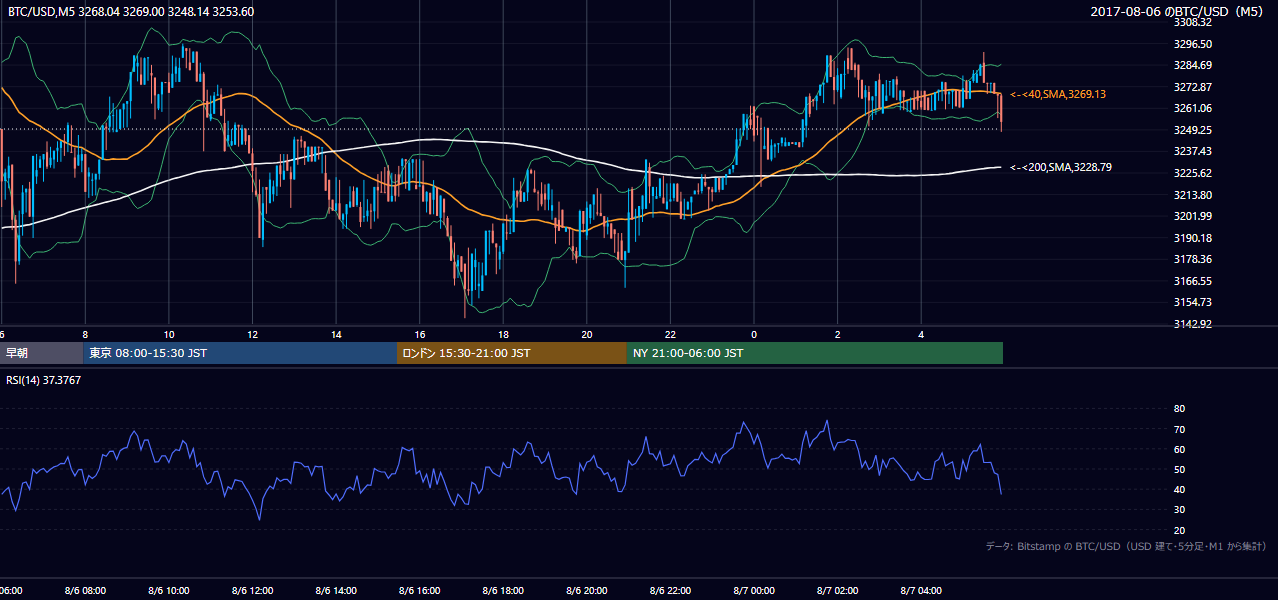Click the 8/7 02:00 bottom time label
This screenshot has width=1278, height=600.
pyautogui.click(x=837, y=591)
